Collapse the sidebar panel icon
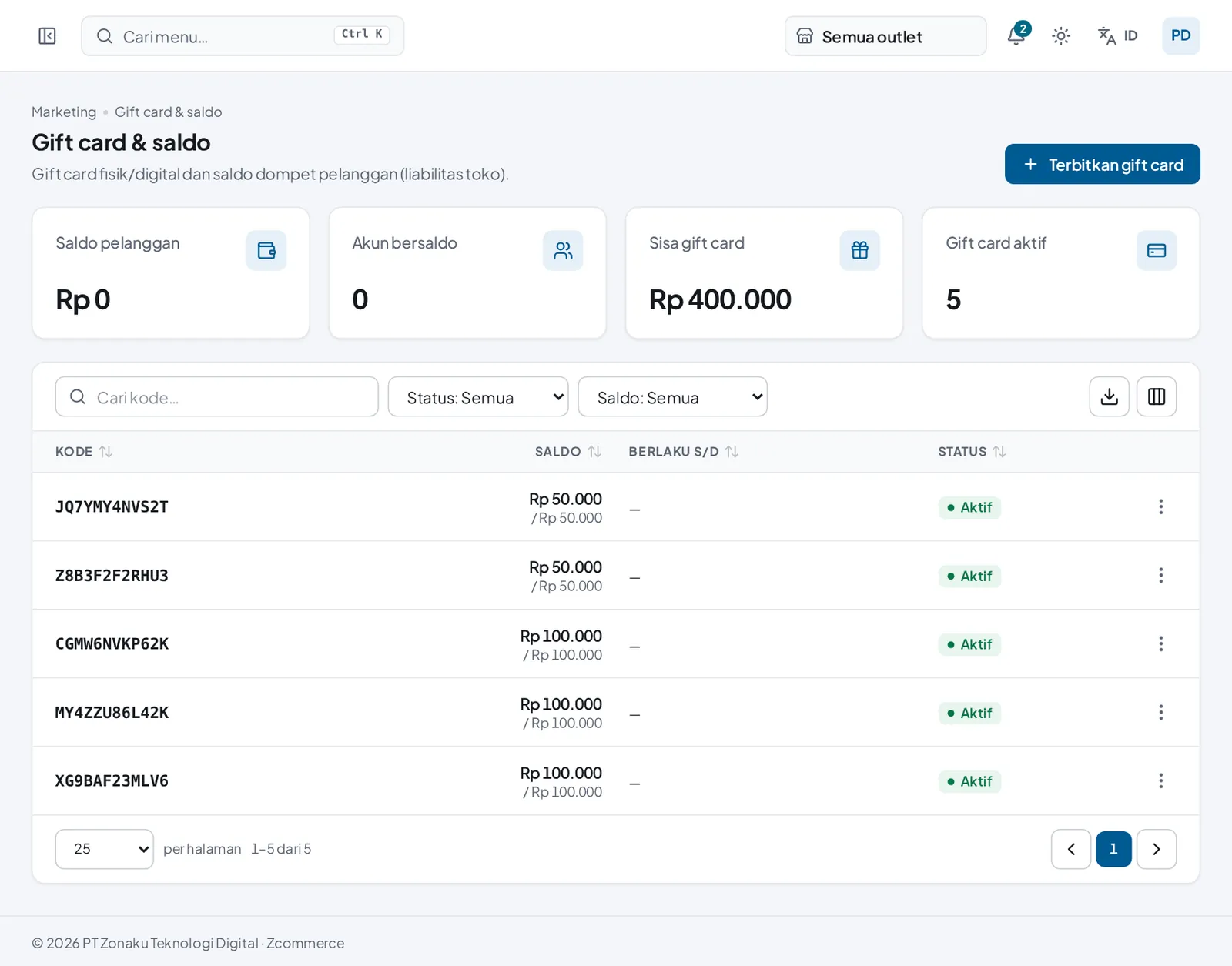Image resolution: width=1232 pixels, height=966 pixels. (x=47, y=36)
